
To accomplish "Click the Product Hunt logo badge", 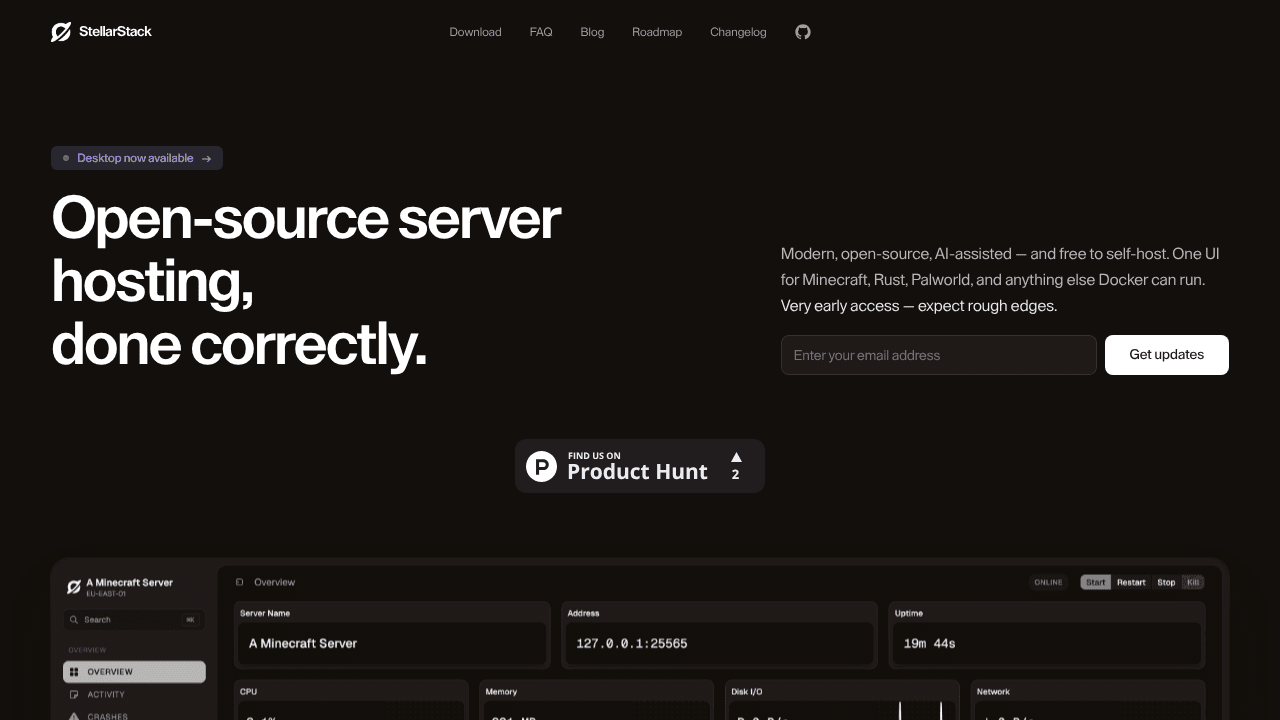I will (541, 466).
